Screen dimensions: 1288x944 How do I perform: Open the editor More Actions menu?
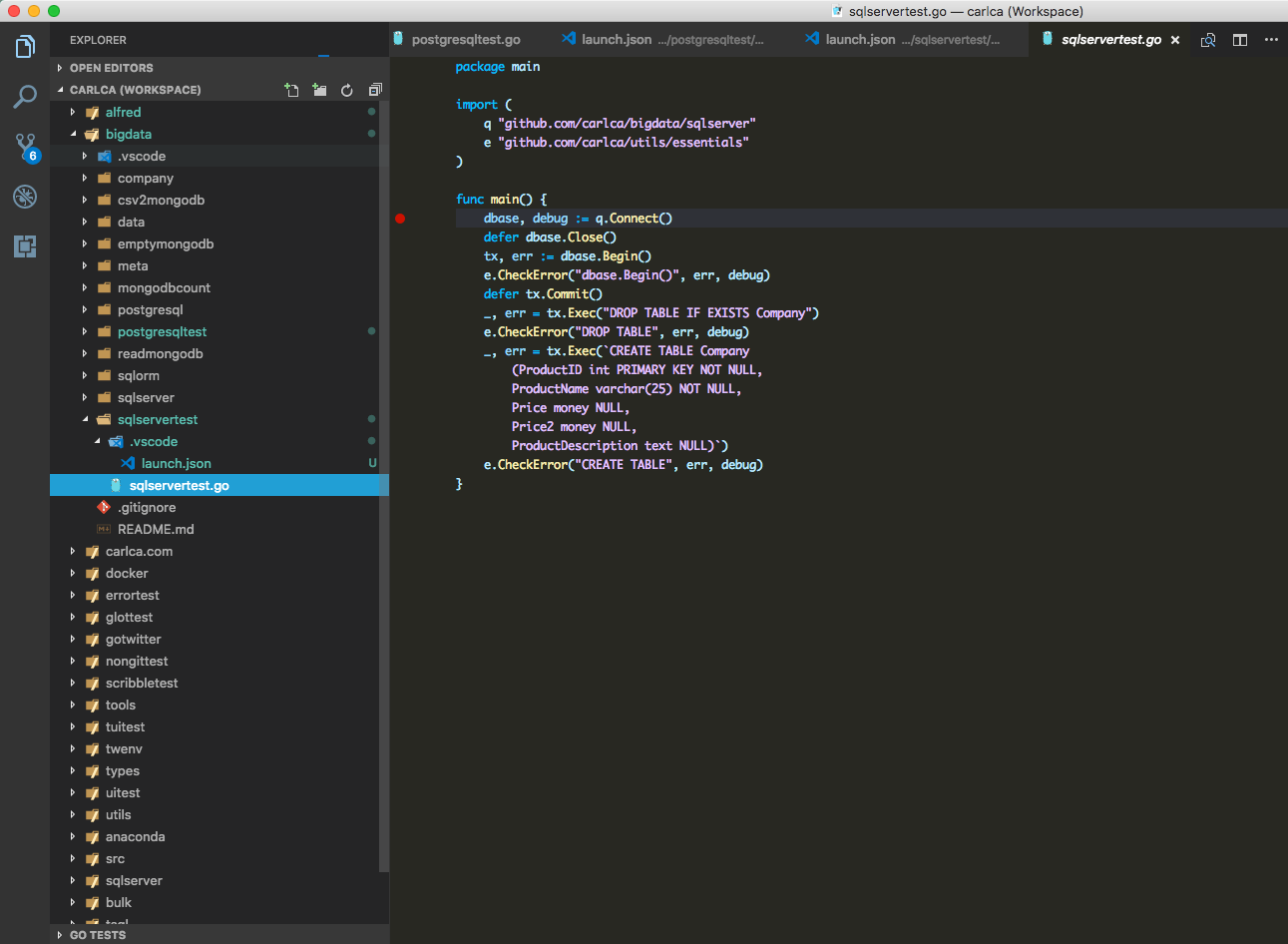[1271, 40]
